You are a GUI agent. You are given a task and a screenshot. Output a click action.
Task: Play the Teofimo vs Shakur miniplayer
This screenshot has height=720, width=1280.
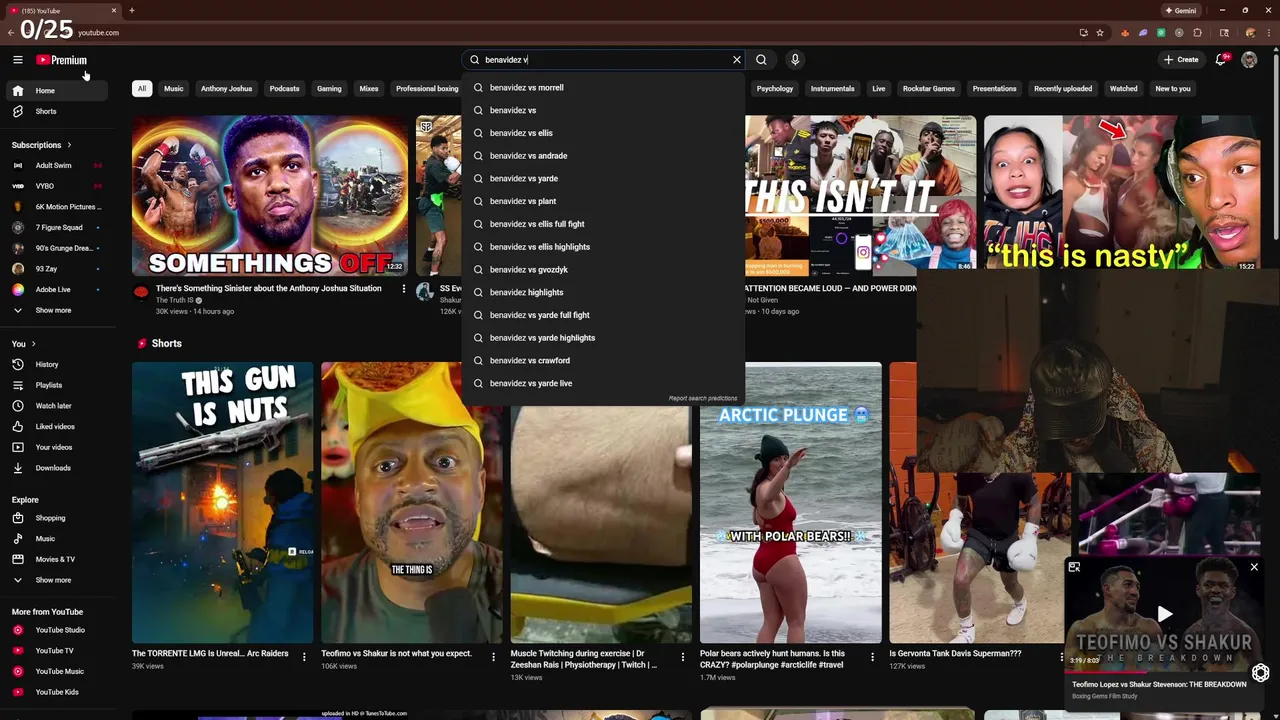[x=1164, y=613]
